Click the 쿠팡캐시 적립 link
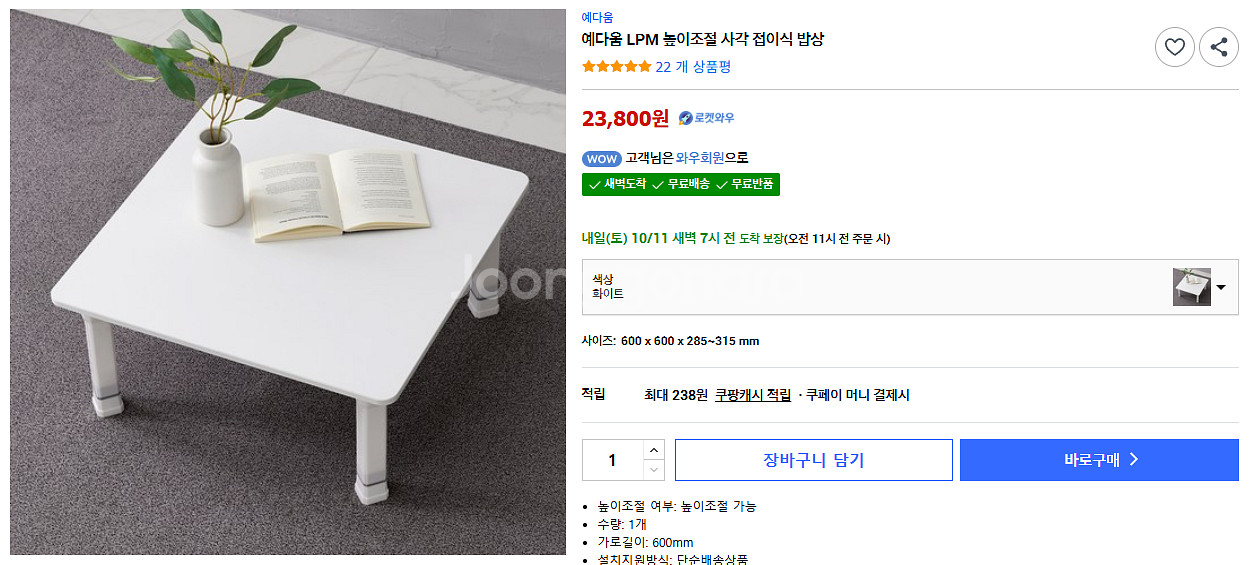The image size is (1249, 565). 752,395
